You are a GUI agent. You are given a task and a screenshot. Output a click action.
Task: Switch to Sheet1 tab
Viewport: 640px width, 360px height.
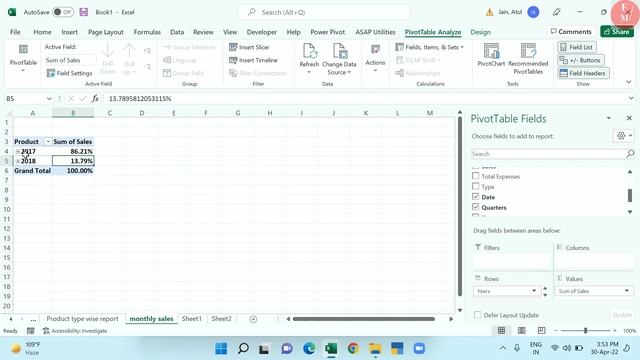191,318
